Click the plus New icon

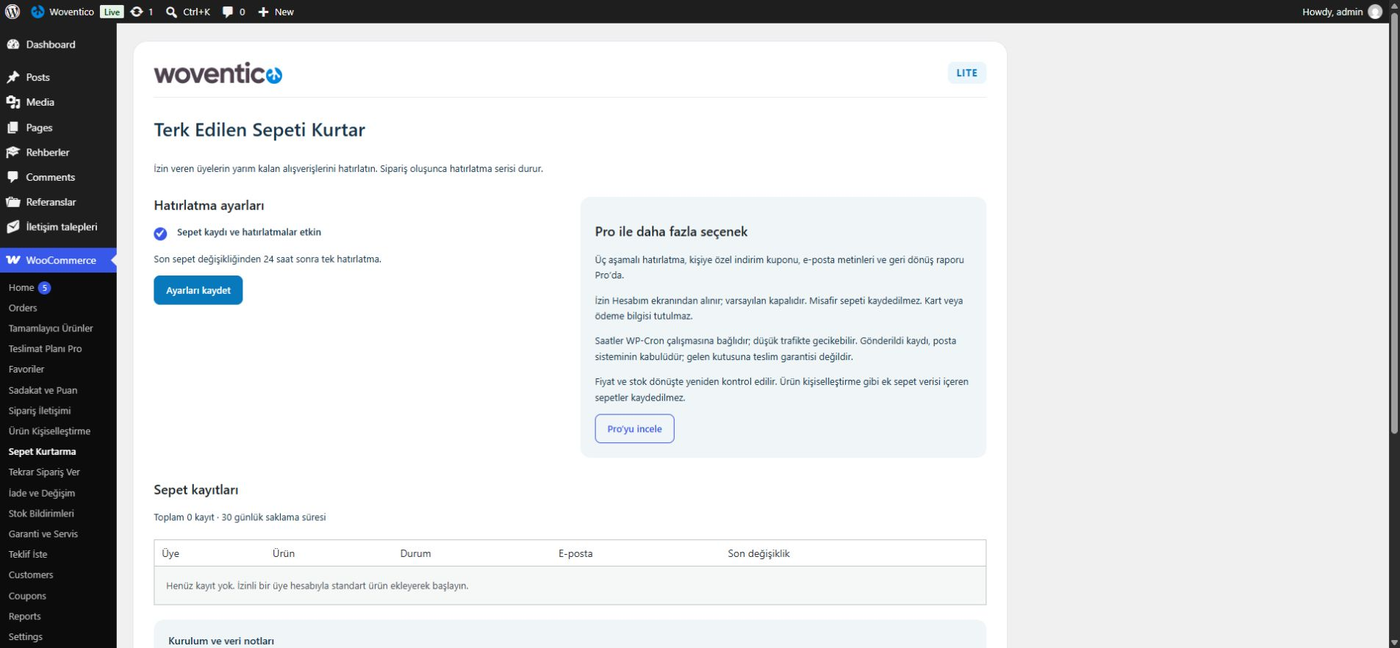pos(263,12)
